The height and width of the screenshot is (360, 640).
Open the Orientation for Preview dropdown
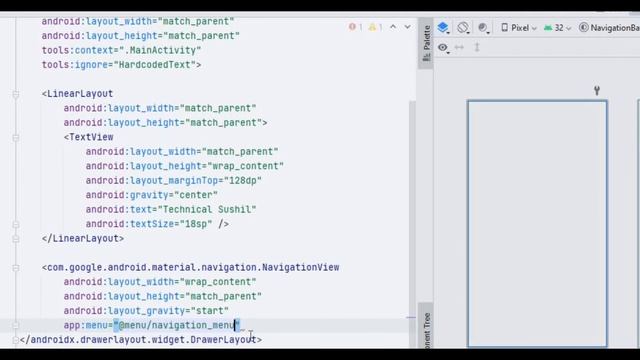463,28
